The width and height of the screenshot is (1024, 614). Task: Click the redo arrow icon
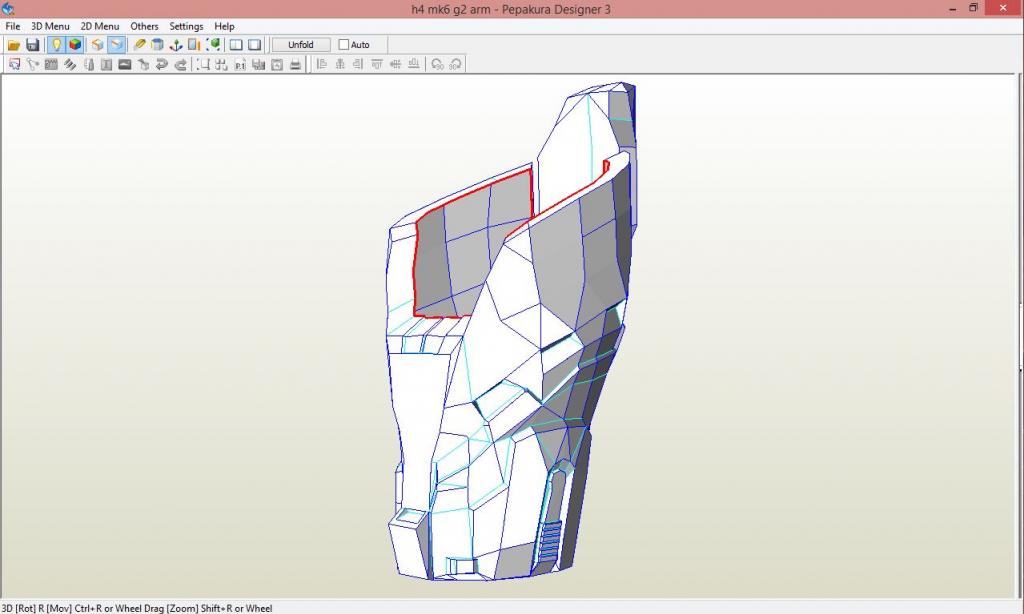[x=181, y=64]
